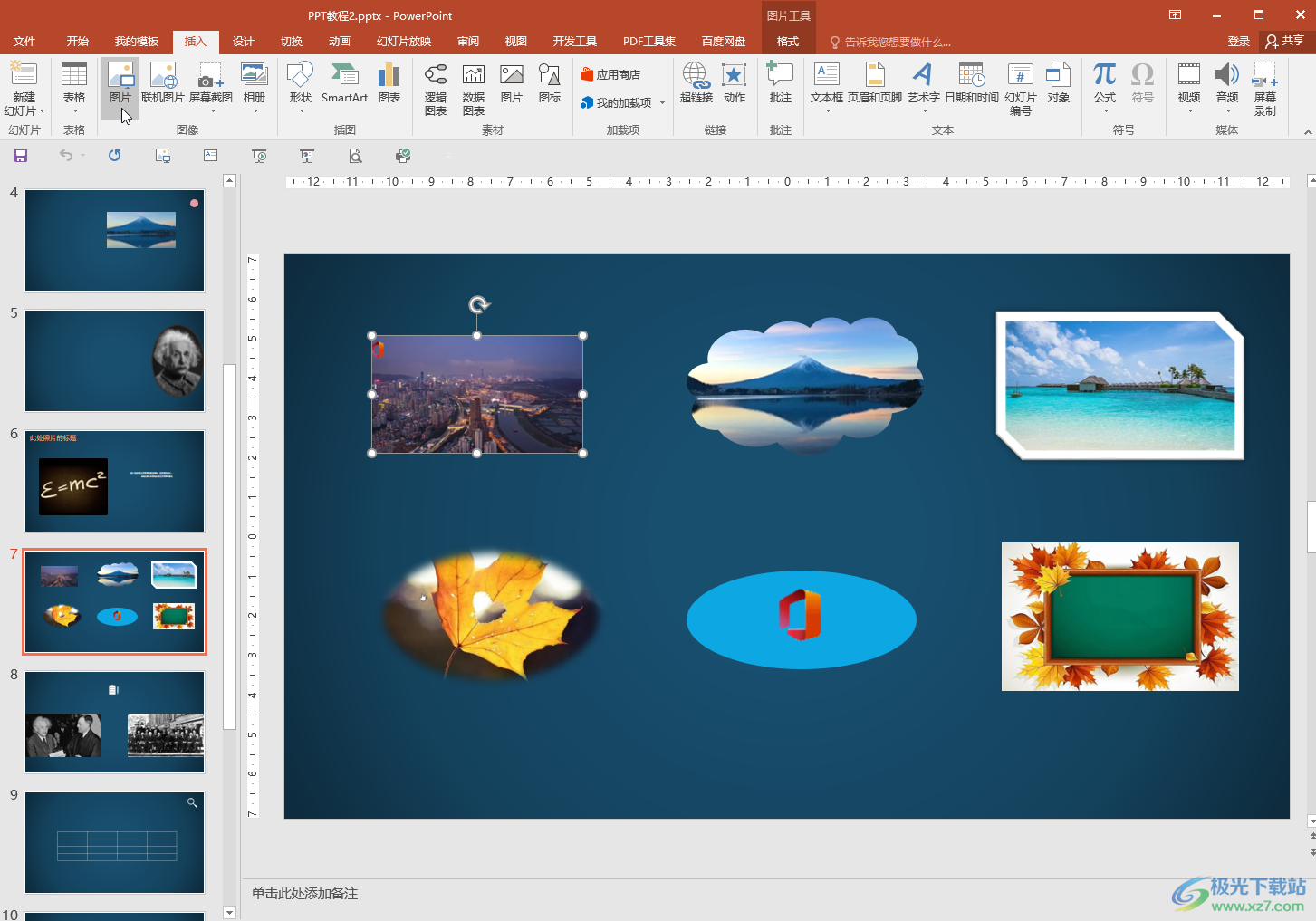Expand the 我的加载项 dropdown arrow
1316x921 pixels.
tap(662, 103)
